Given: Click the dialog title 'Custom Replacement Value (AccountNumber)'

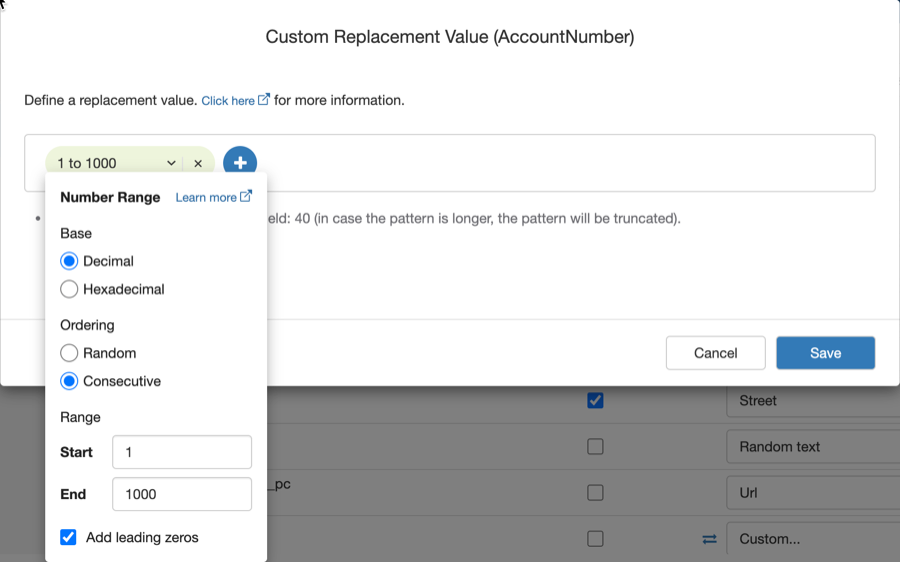Looking at the screenshot, I should 450,37.
